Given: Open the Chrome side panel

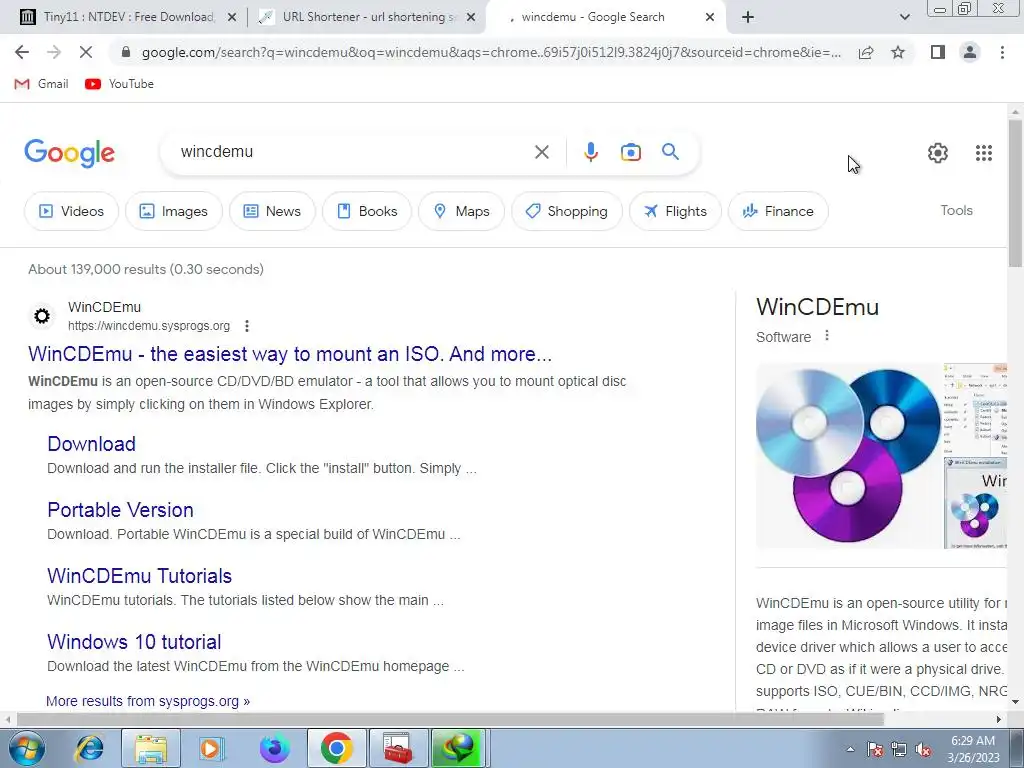Looking at the screenshot, I should (938, 52).
